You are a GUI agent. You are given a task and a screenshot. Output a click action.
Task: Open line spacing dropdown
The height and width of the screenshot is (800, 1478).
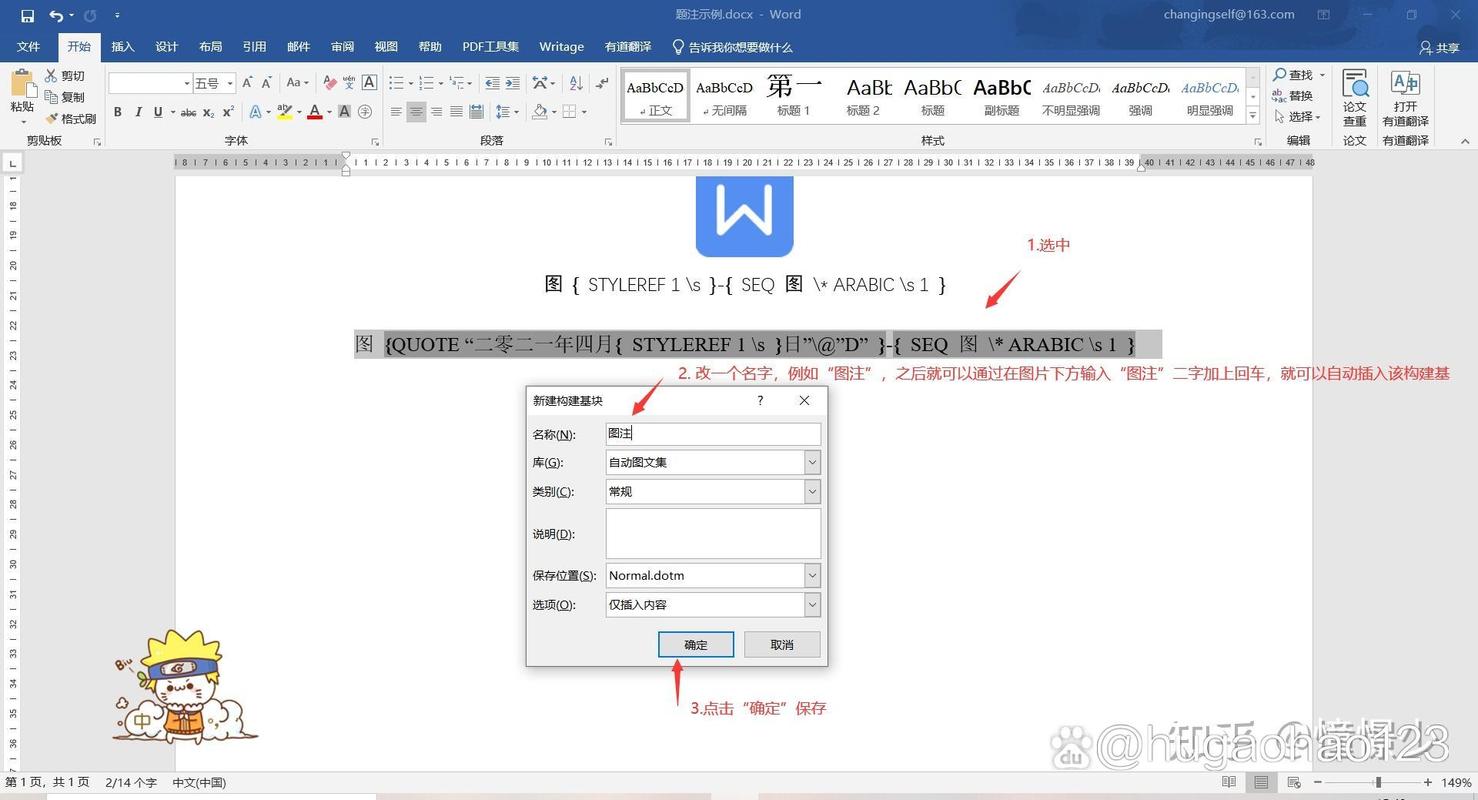tap(507, 112)
